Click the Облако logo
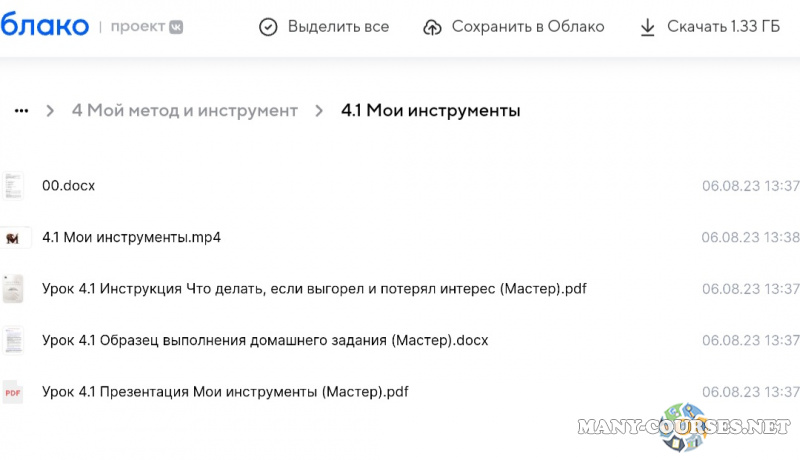This screenshot has width=800, height=460. coord(44,27)
